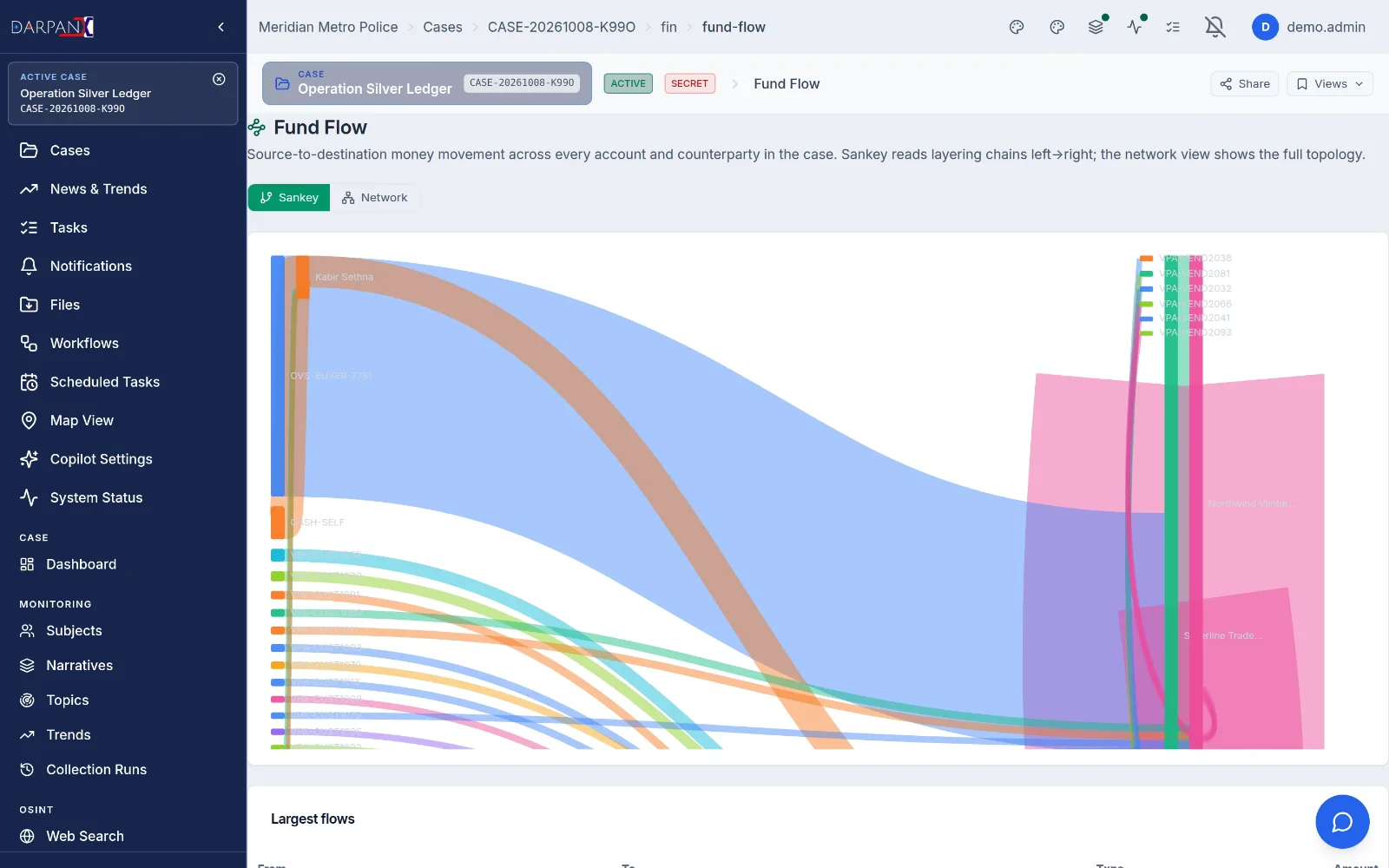
Task: Open the CASE-20261008-K990 breadcrumb
Action: (x=562, y=27)
